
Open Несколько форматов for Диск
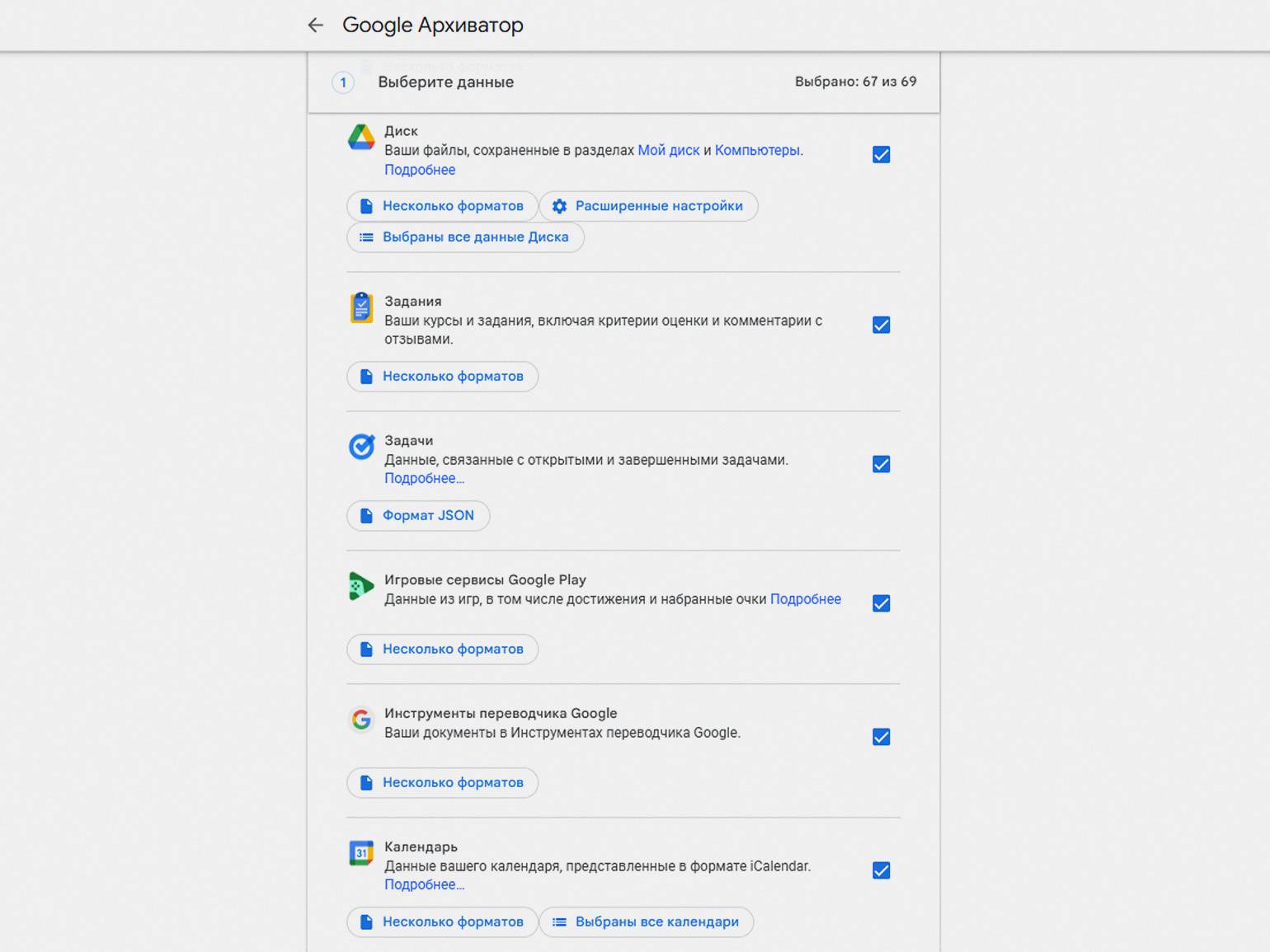pyautogui.click(x=442, y=206)
